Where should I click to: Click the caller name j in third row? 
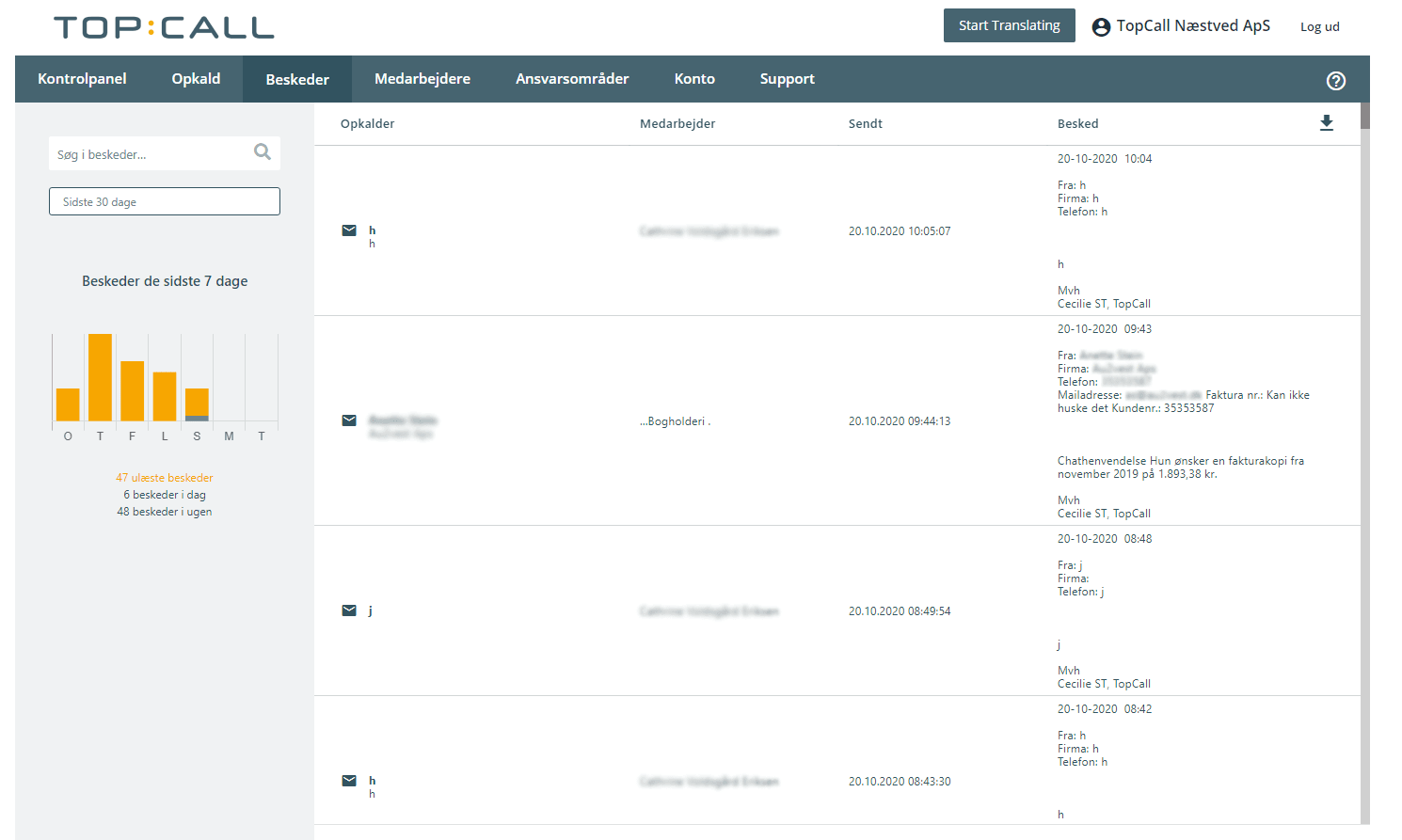tap(371, 610)
